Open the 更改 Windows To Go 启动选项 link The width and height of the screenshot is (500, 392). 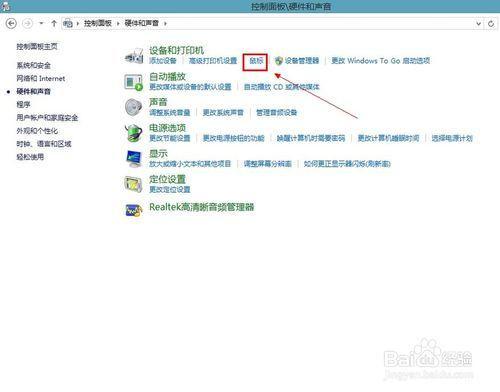pyautogui.click(x=381, y=61)
